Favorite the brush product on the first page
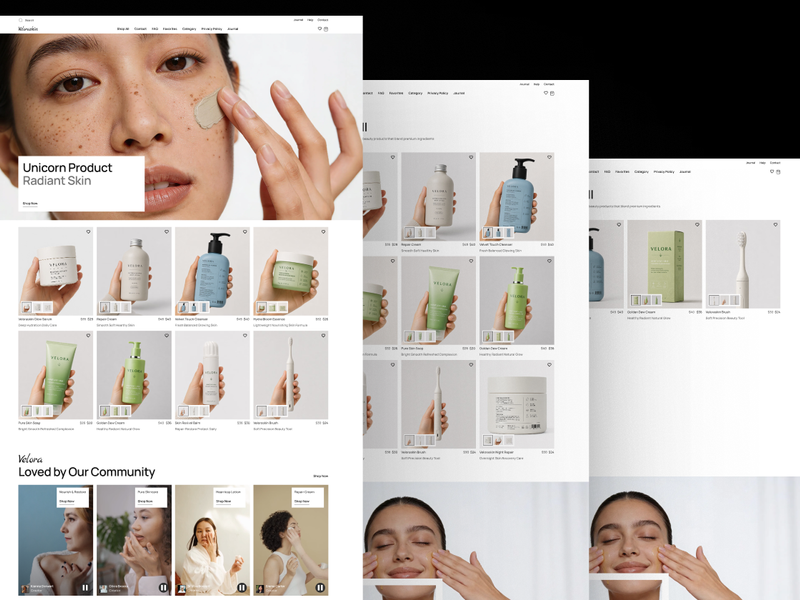The image size is (800, 600). (x=323, y=335)
